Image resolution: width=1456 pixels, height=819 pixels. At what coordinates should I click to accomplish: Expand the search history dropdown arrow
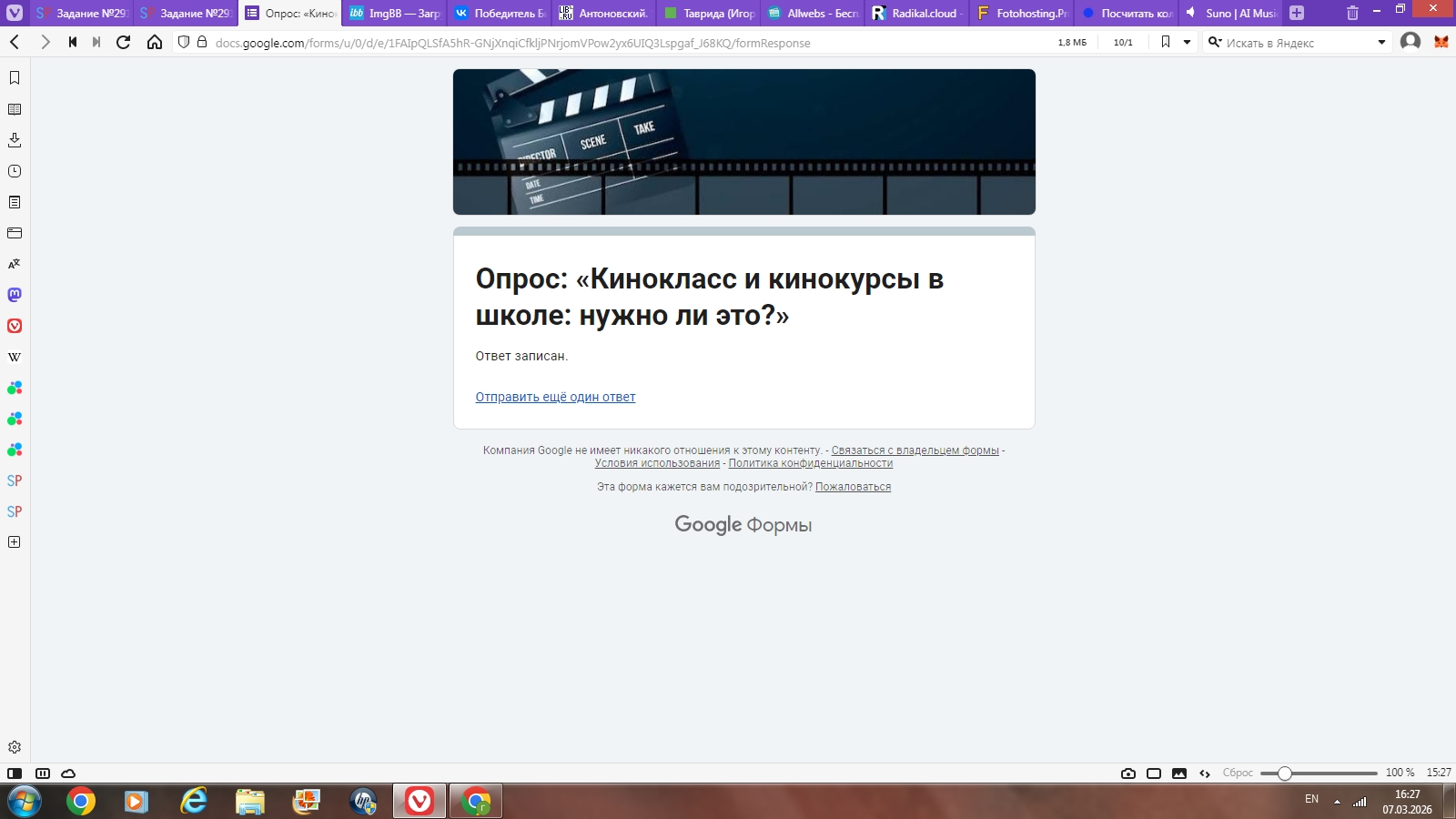[1381, 42]
